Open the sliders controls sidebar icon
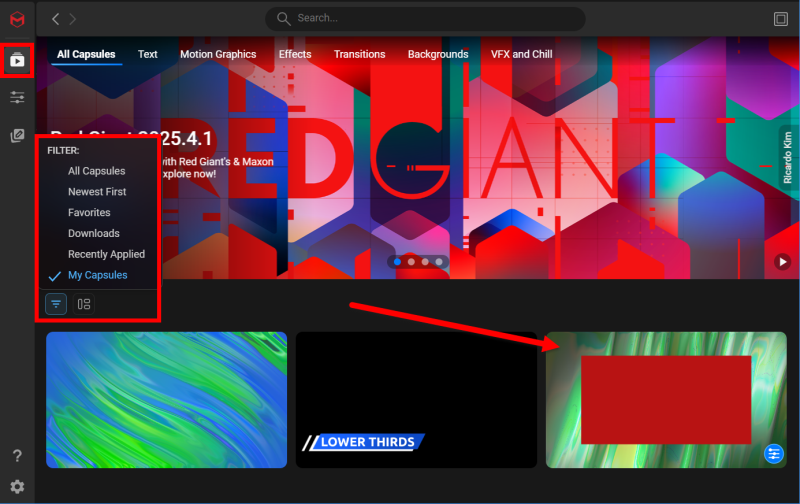 coord(17,97)
